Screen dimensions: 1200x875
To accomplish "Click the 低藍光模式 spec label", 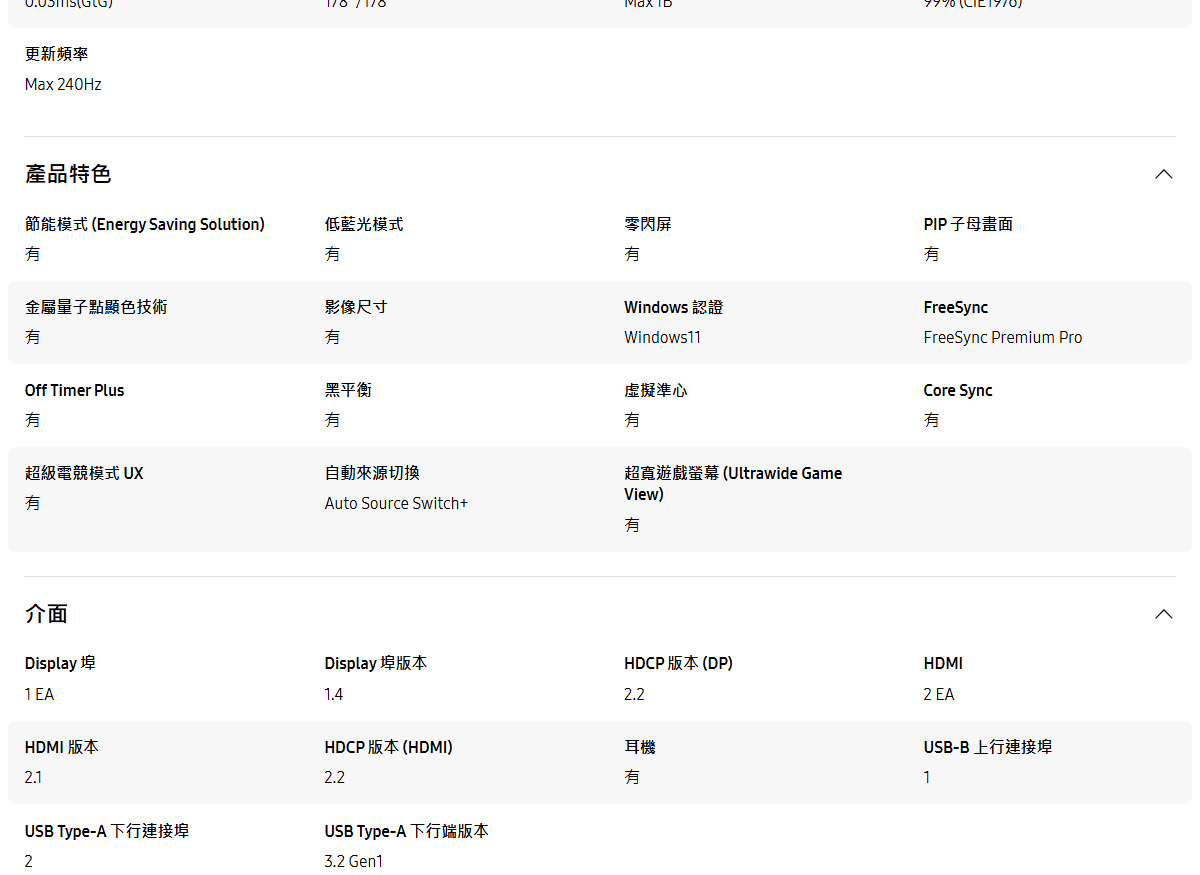I will (x=364, y=225).
